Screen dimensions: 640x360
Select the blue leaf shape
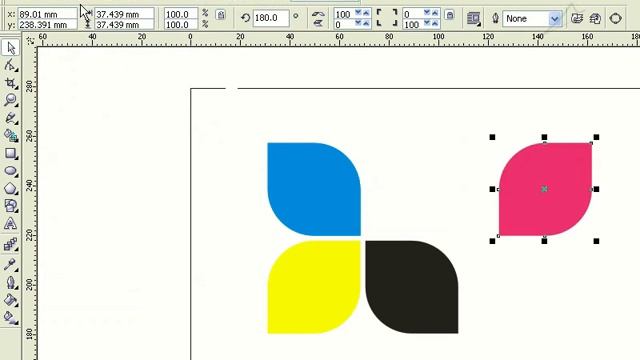tap(314, 189)
